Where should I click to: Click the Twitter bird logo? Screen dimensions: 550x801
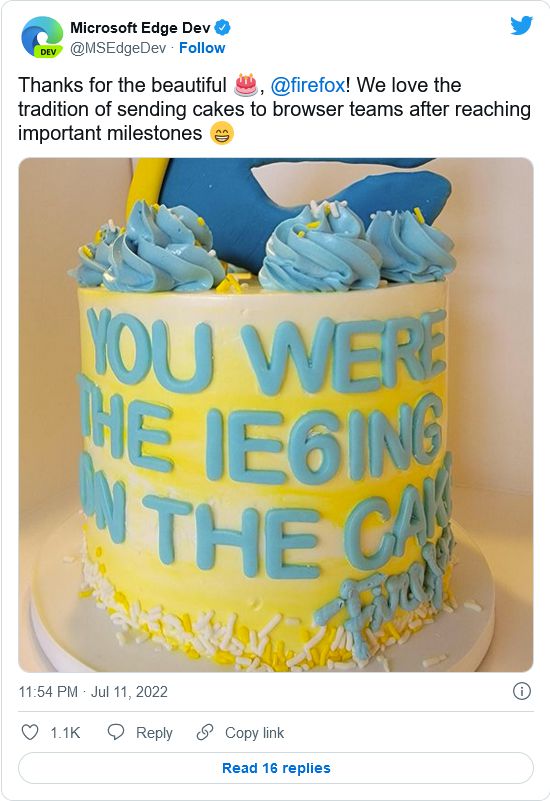click(521, 26)
